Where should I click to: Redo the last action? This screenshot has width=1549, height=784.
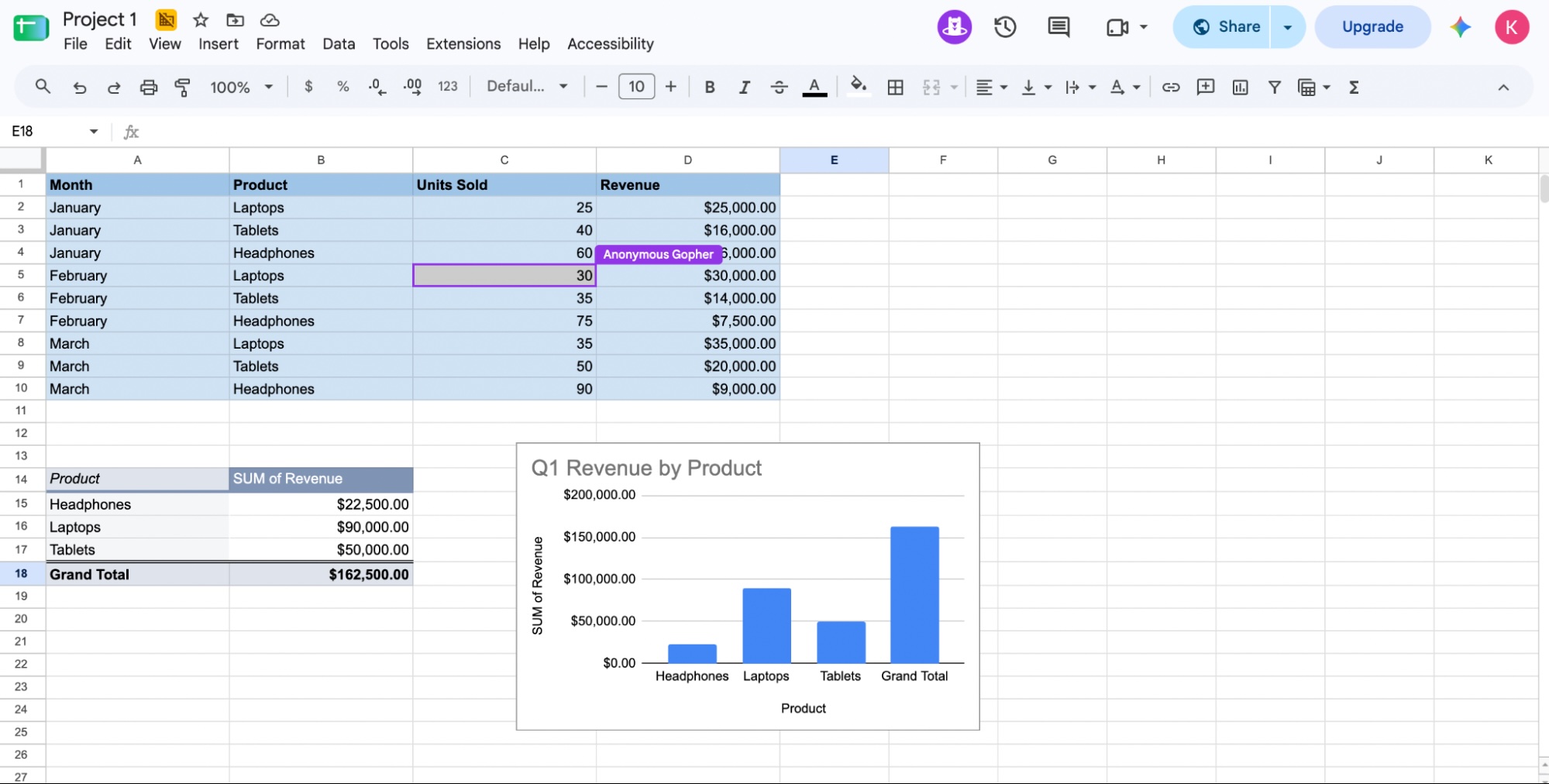point(114,88)
